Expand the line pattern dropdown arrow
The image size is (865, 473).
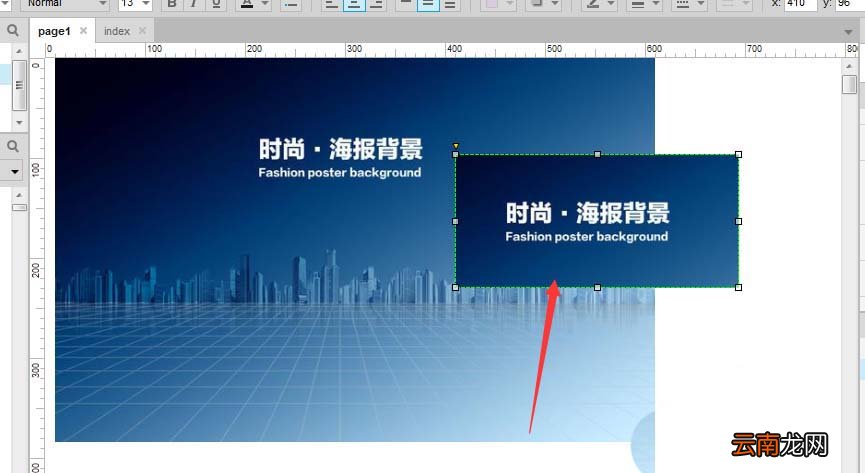[x=701, y=4]
